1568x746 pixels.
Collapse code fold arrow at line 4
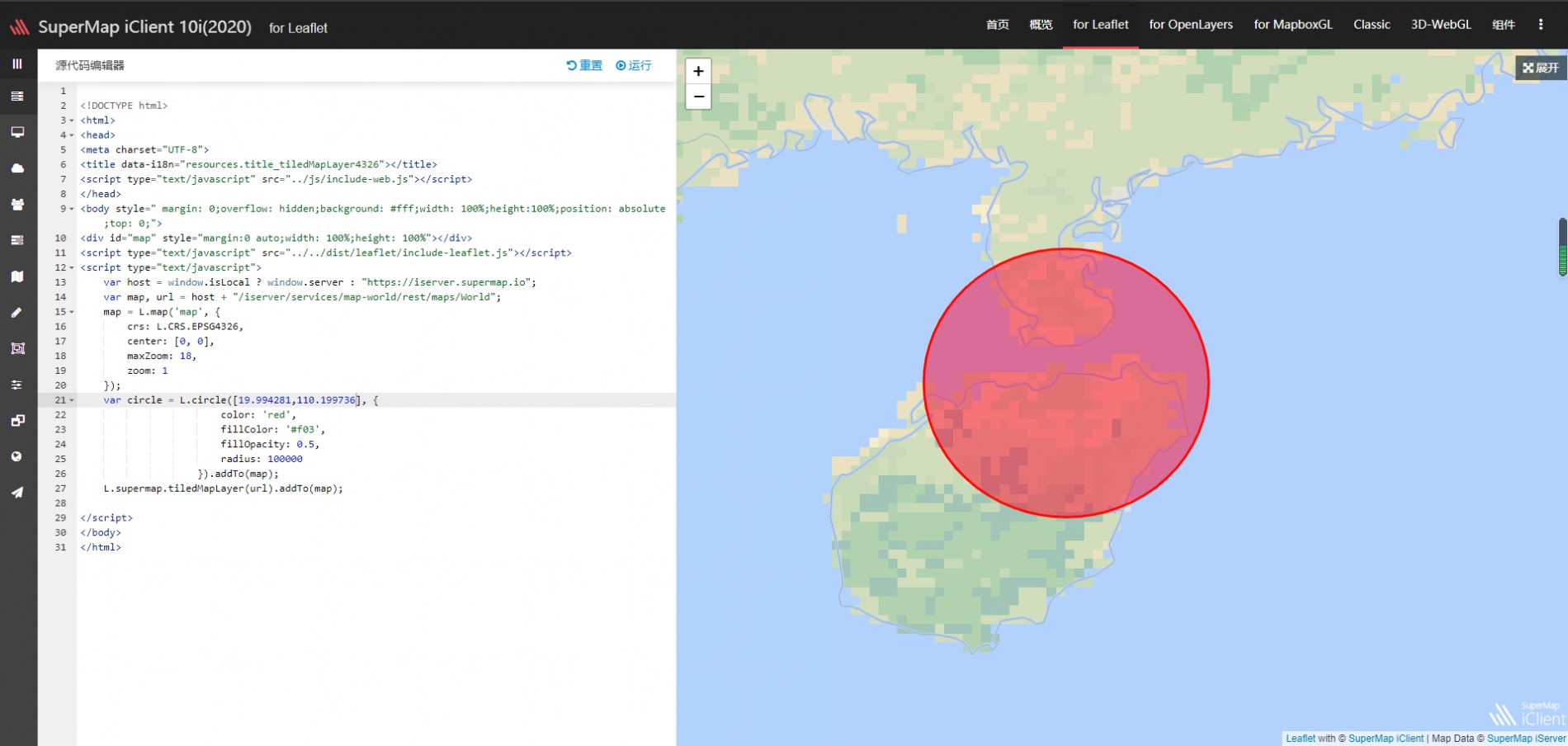click(x=72, y=135)
